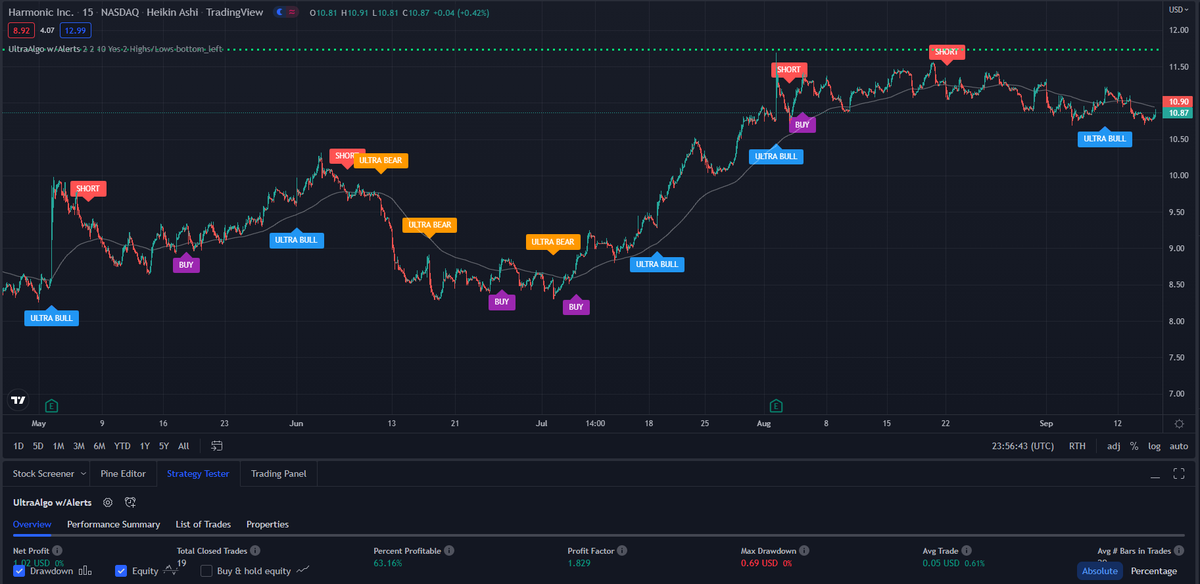
Task: Click the ULTRA BULL label in September
Action: coord(1105,139)
